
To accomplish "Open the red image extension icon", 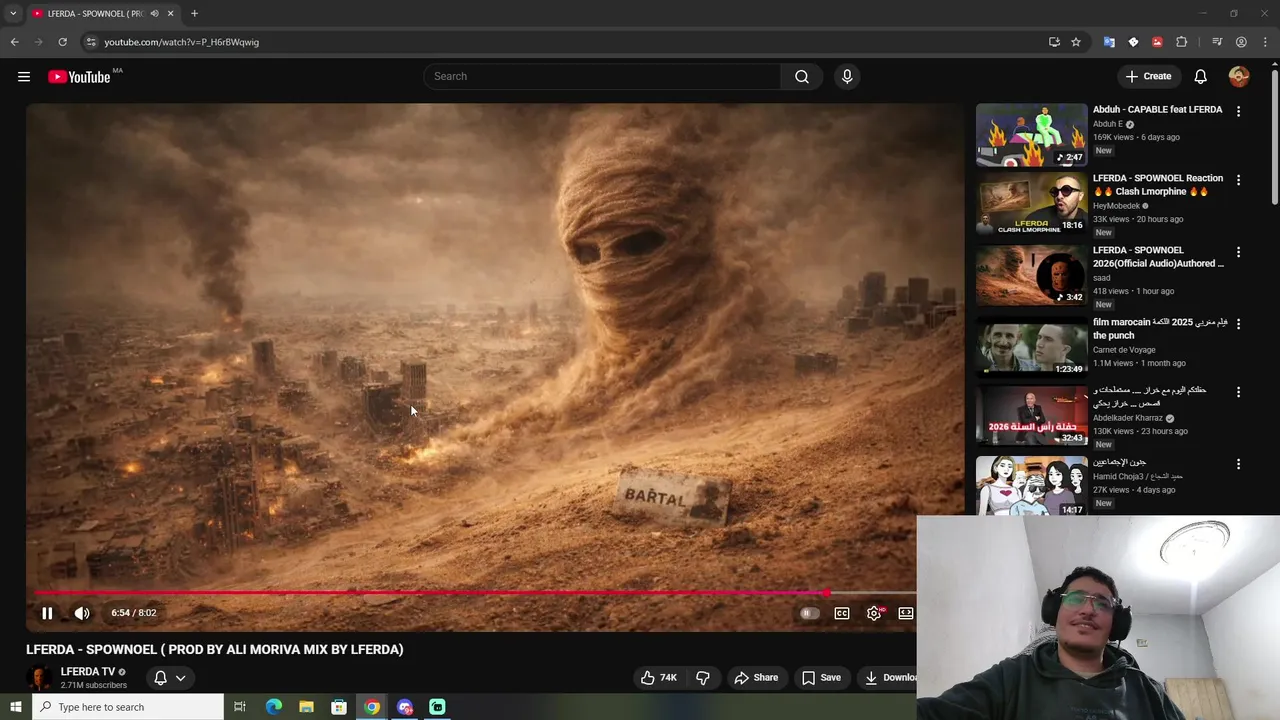I will [x=1157, y=42].
